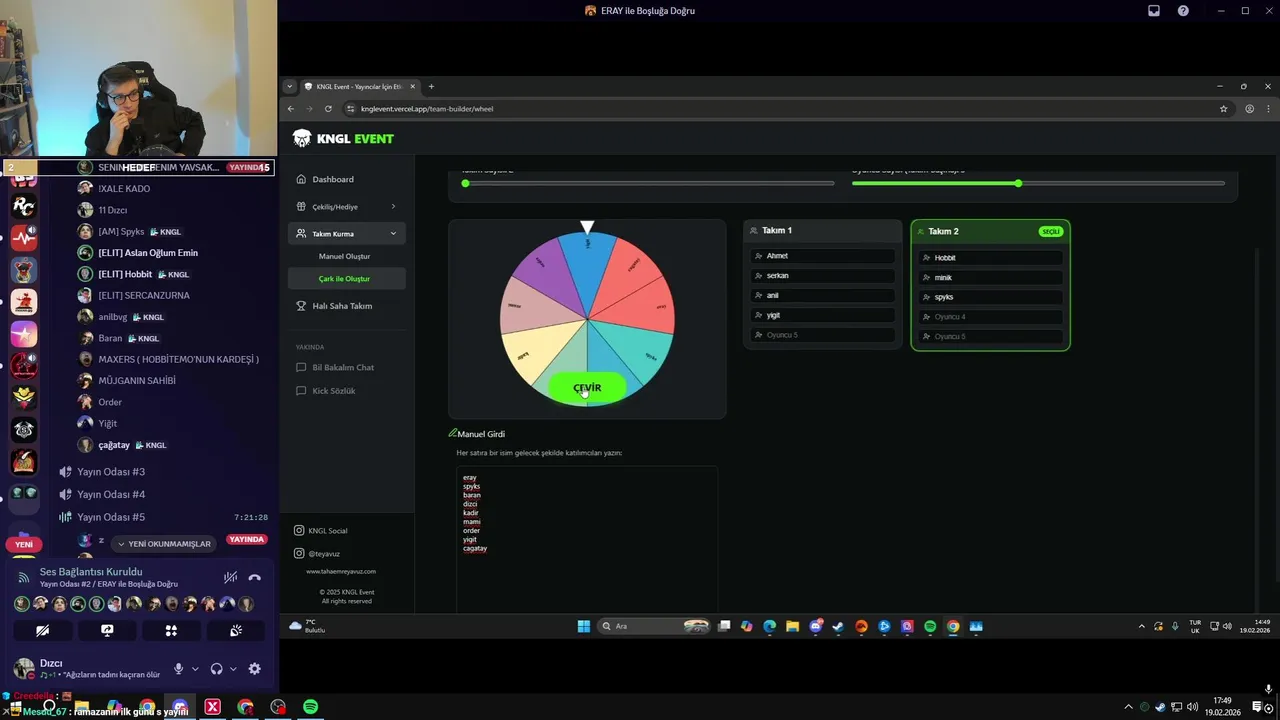
Task: Open Discord user settings gear
Action: (x=254, y=669)
